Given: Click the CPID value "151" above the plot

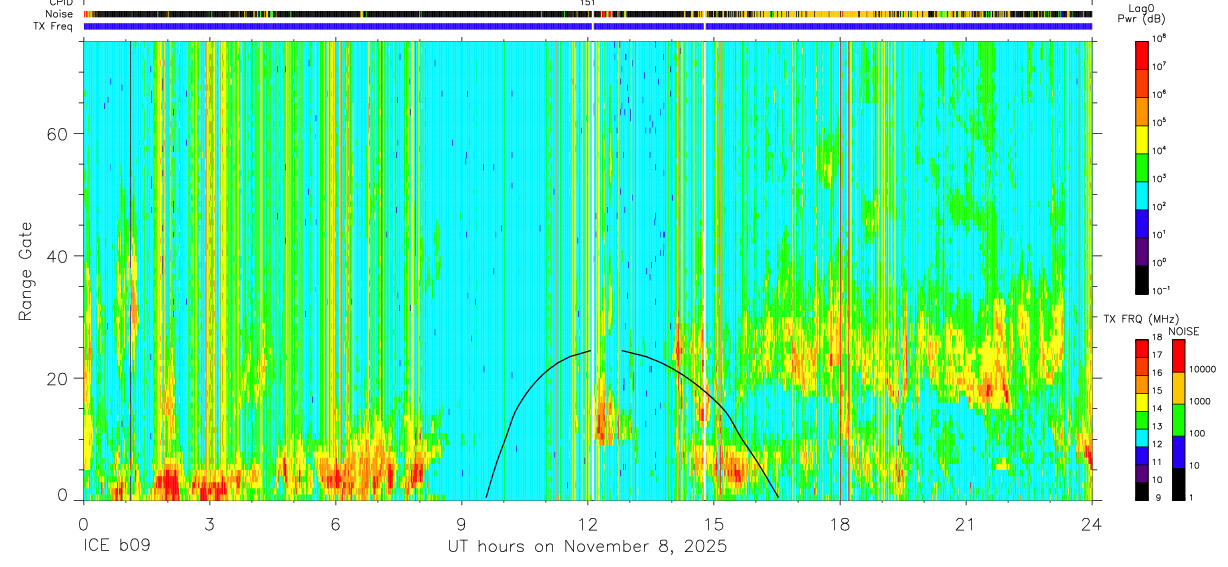Looking at the screenshot, I should tap(588, 3).
